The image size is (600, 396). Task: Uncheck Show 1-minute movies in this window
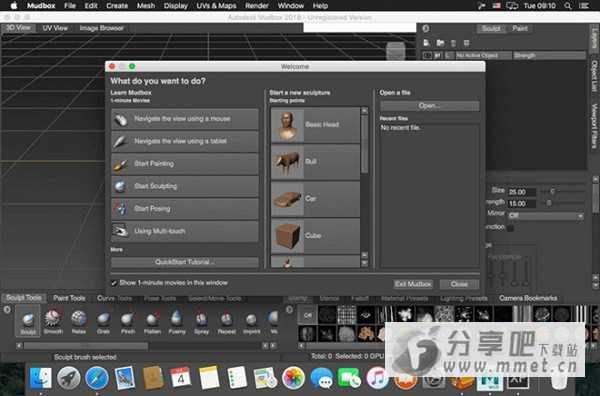[114, 283]
